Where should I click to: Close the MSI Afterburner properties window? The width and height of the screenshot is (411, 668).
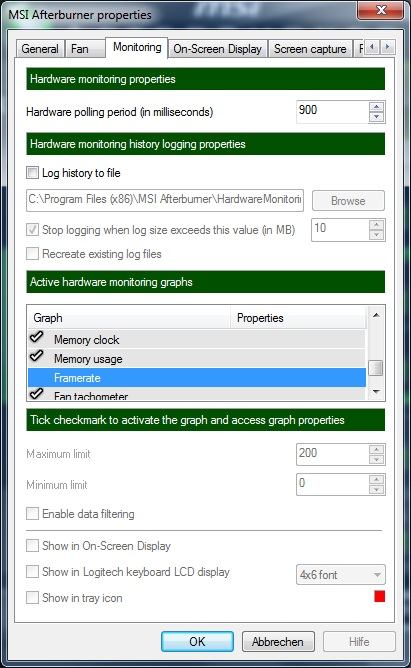tap(380, 10)
